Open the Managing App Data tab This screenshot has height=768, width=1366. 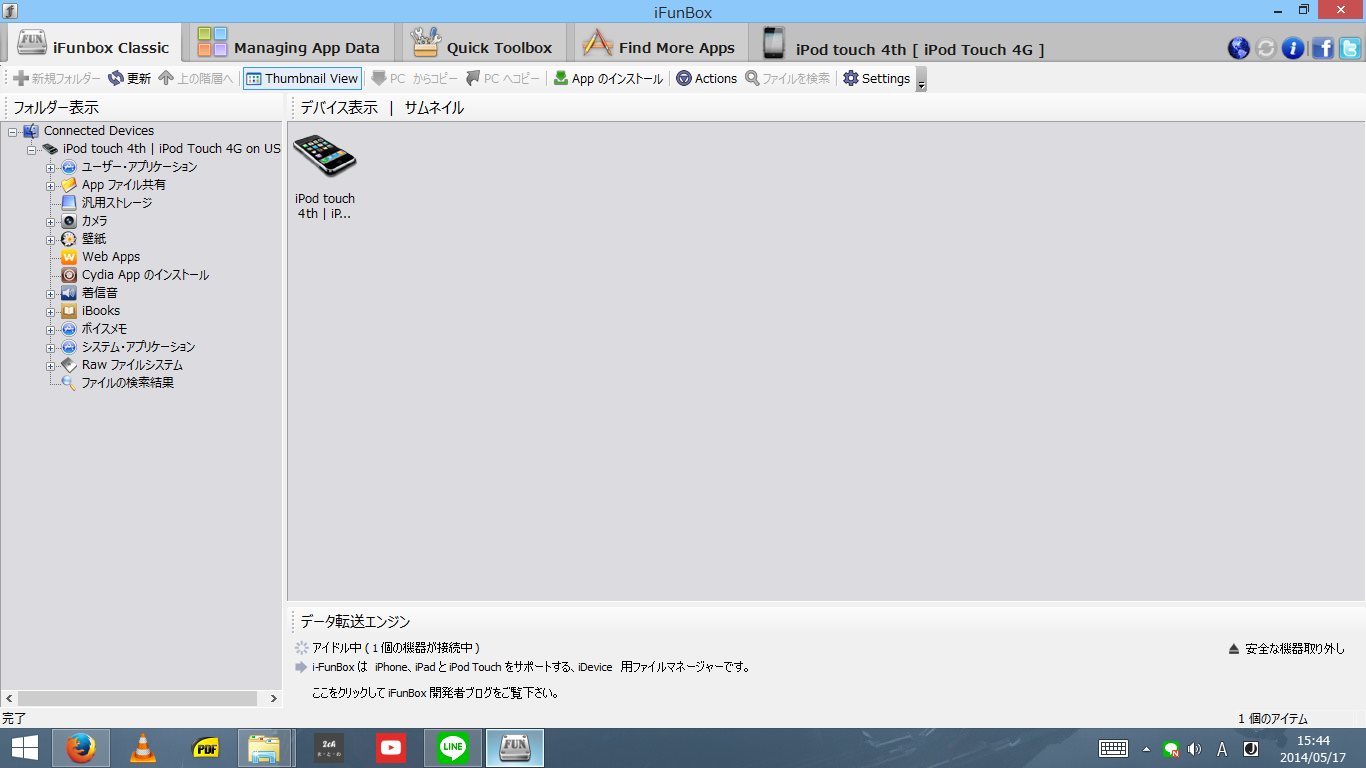288,45
